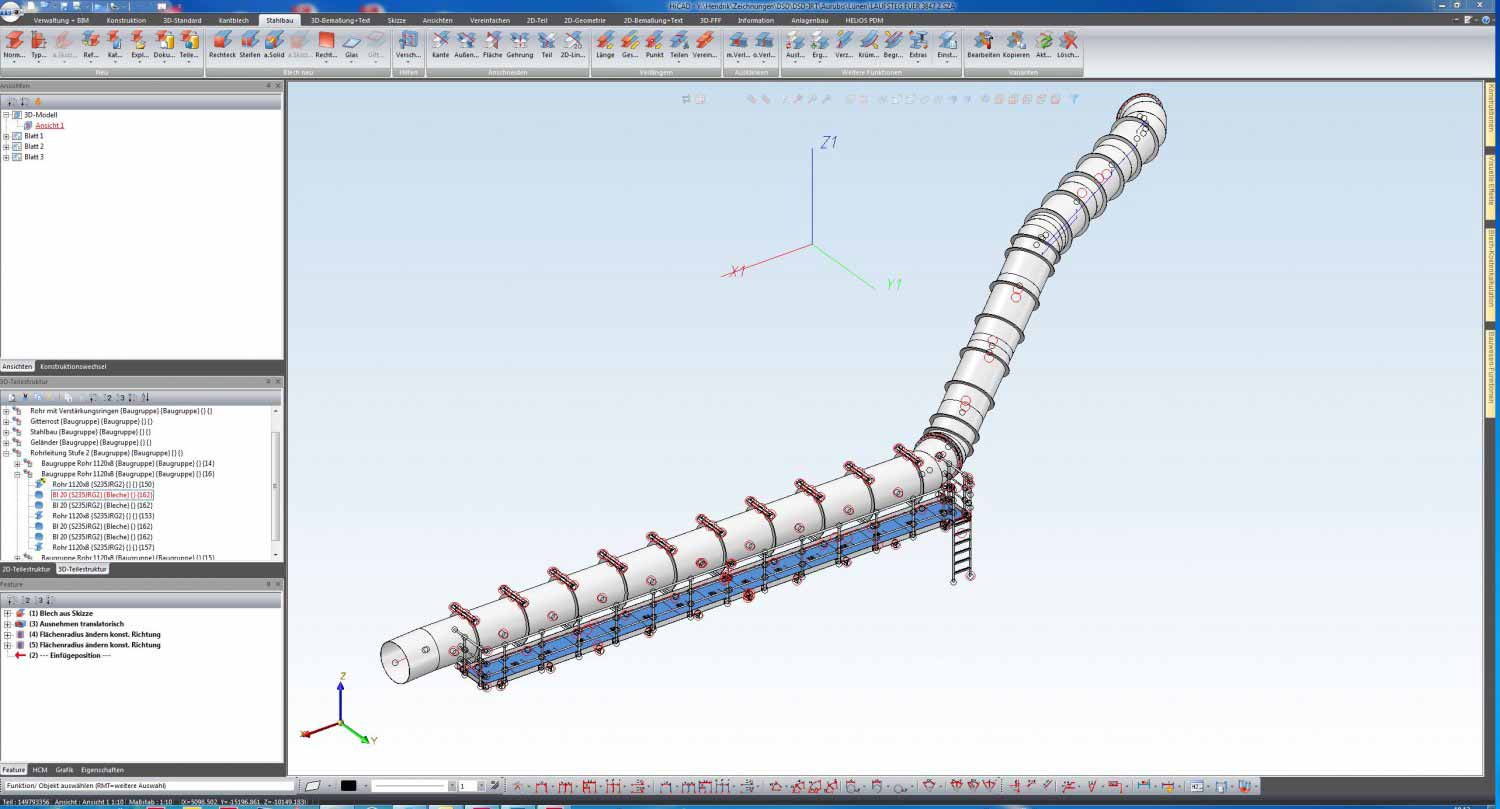Viewport: 1500px width, 809px height.
Task: Open the Eigenschaften tab at bottom
Action: (x=102, y=770)
